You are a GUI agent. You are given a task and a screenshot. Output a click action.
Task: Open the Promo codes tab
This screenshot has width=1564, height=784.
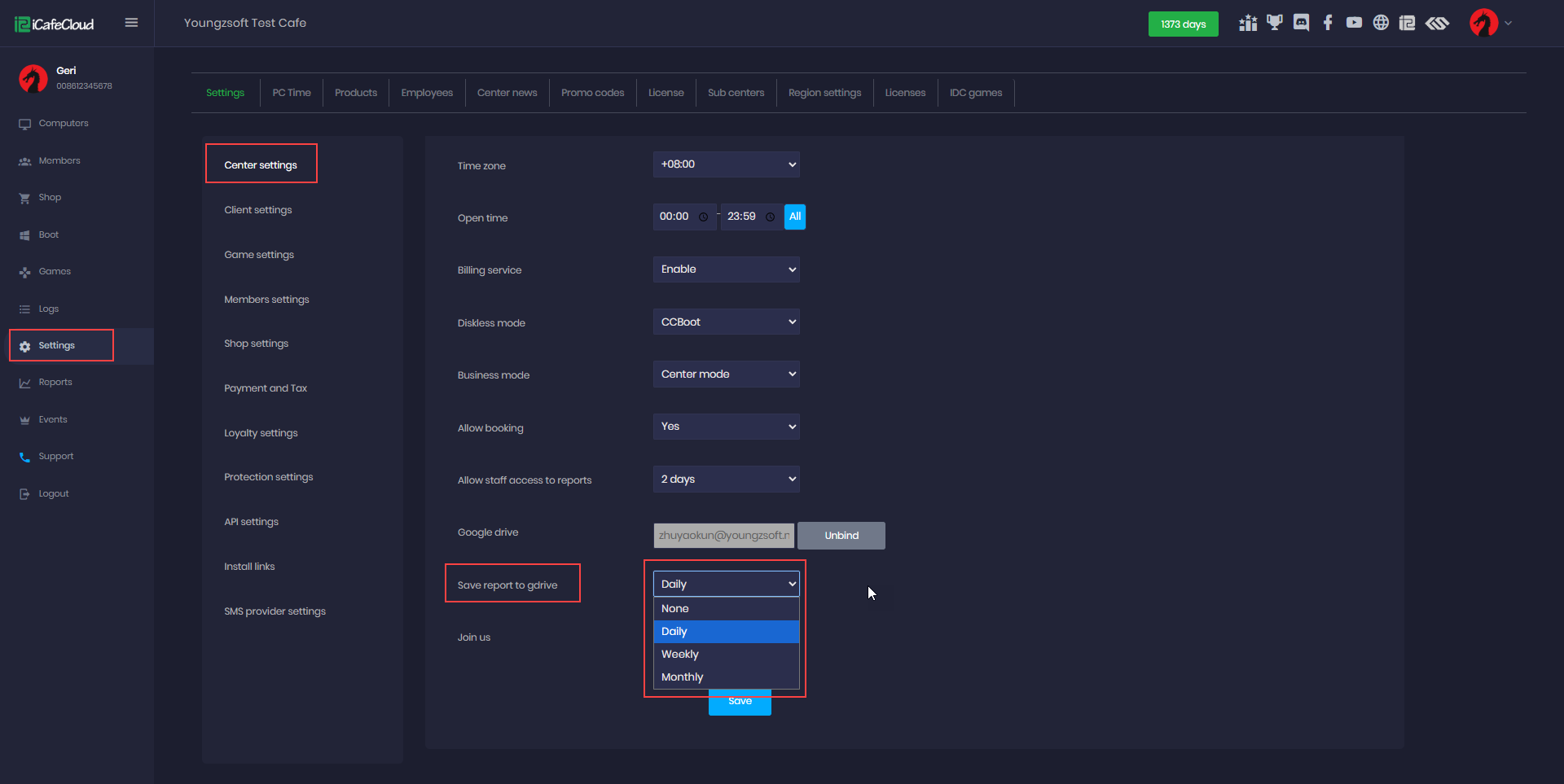click(592, 93)
